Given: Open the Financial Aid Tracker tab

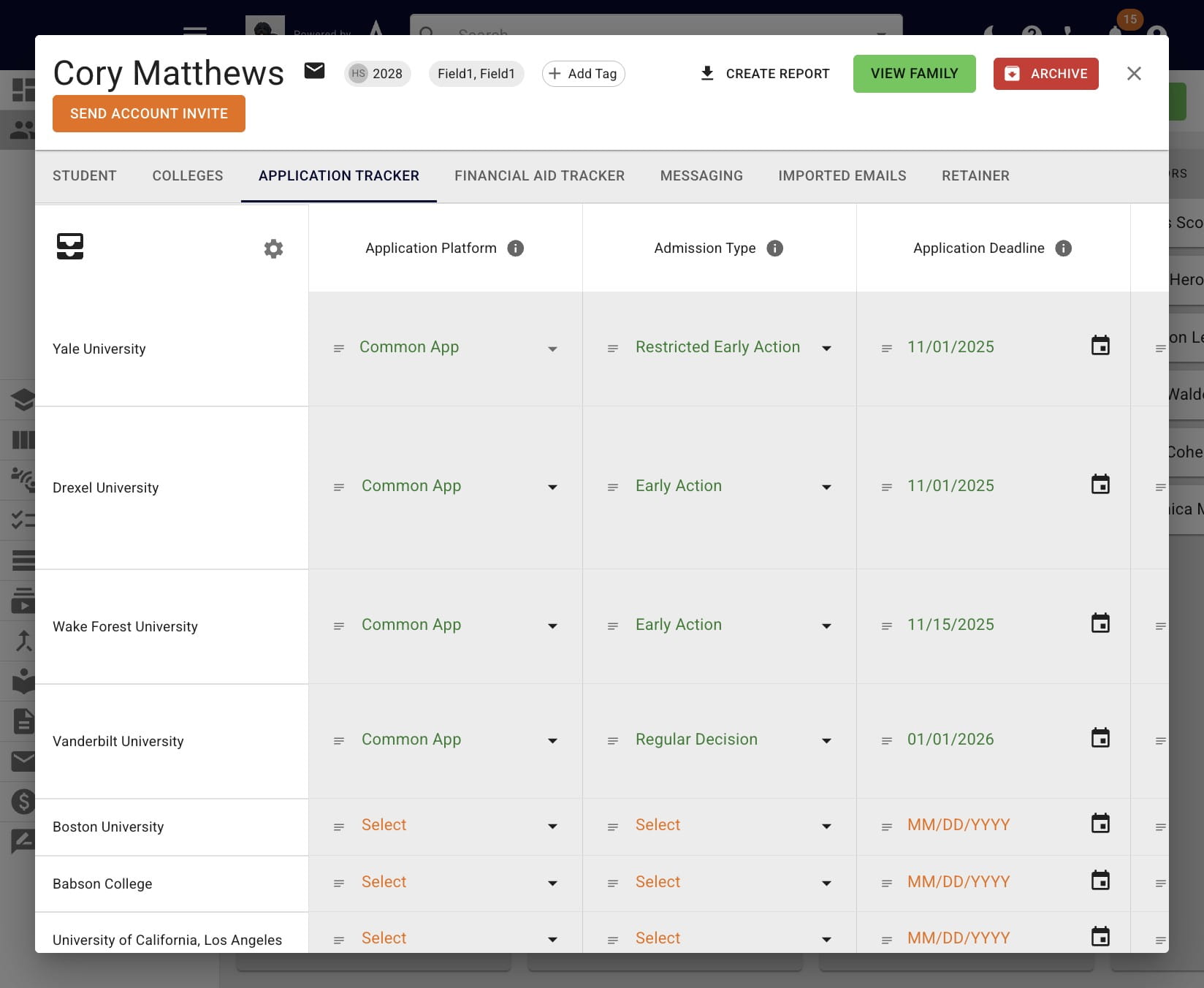Looking at the screenshot, I should [x=540, y=176].
